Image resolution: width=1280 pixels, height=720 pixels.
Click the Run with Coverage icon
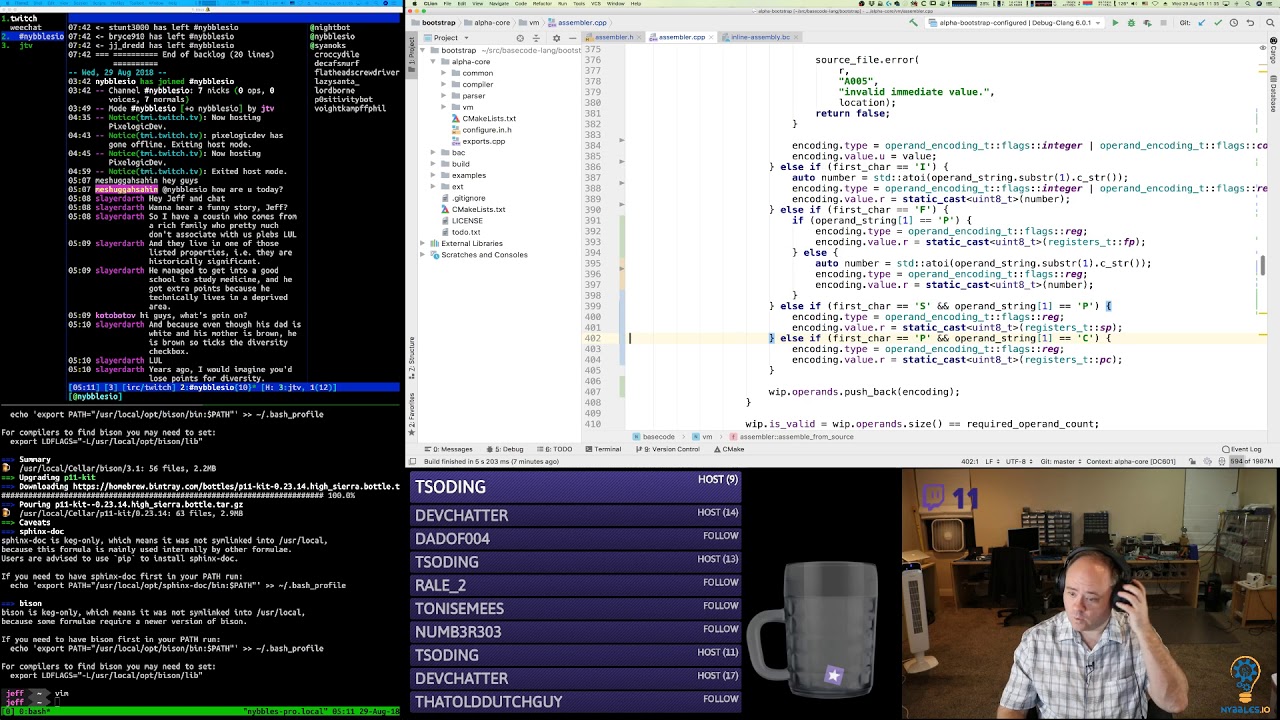point(1147,23)
